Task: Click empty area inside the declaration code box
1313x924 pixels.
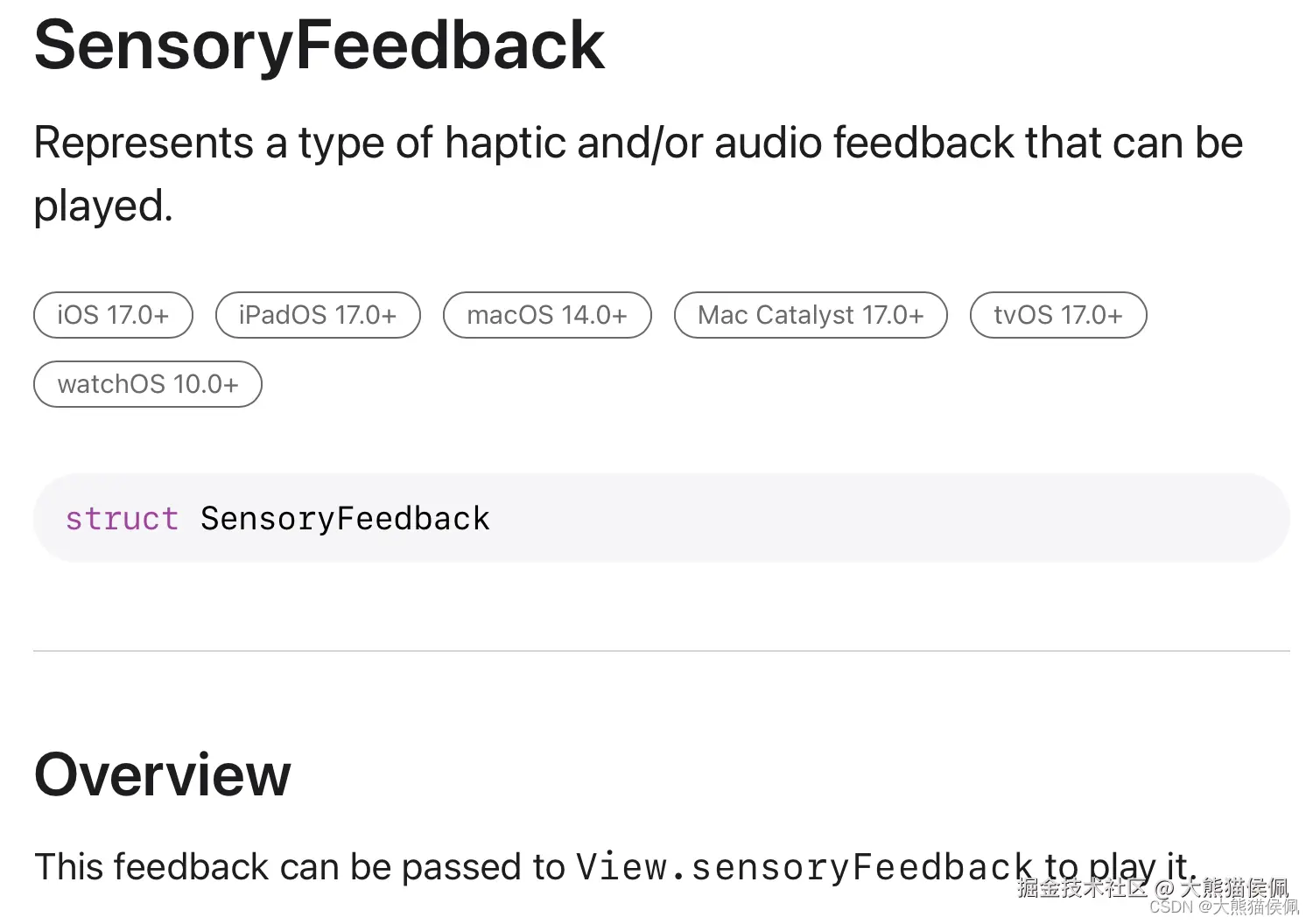Action: 875,519
